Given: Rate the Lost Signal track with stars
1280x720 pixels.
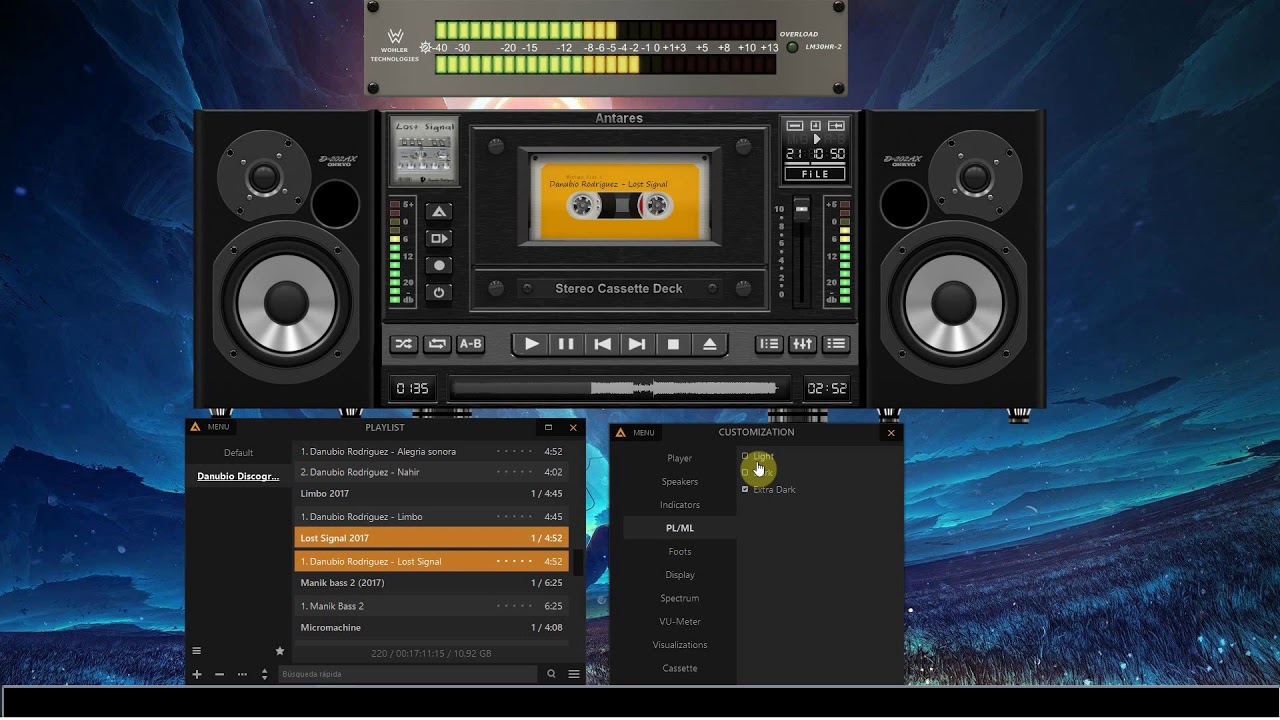Looking at the screenshot, I should click(514, 561).
